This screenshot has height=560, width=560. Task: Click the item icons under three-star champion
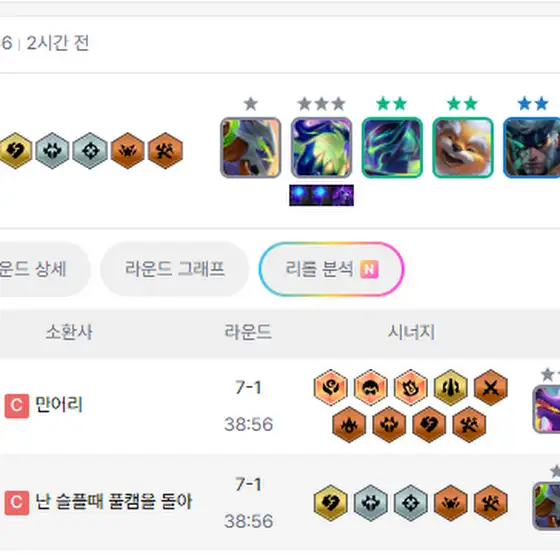pyautogui.click(x=321, y=195)
